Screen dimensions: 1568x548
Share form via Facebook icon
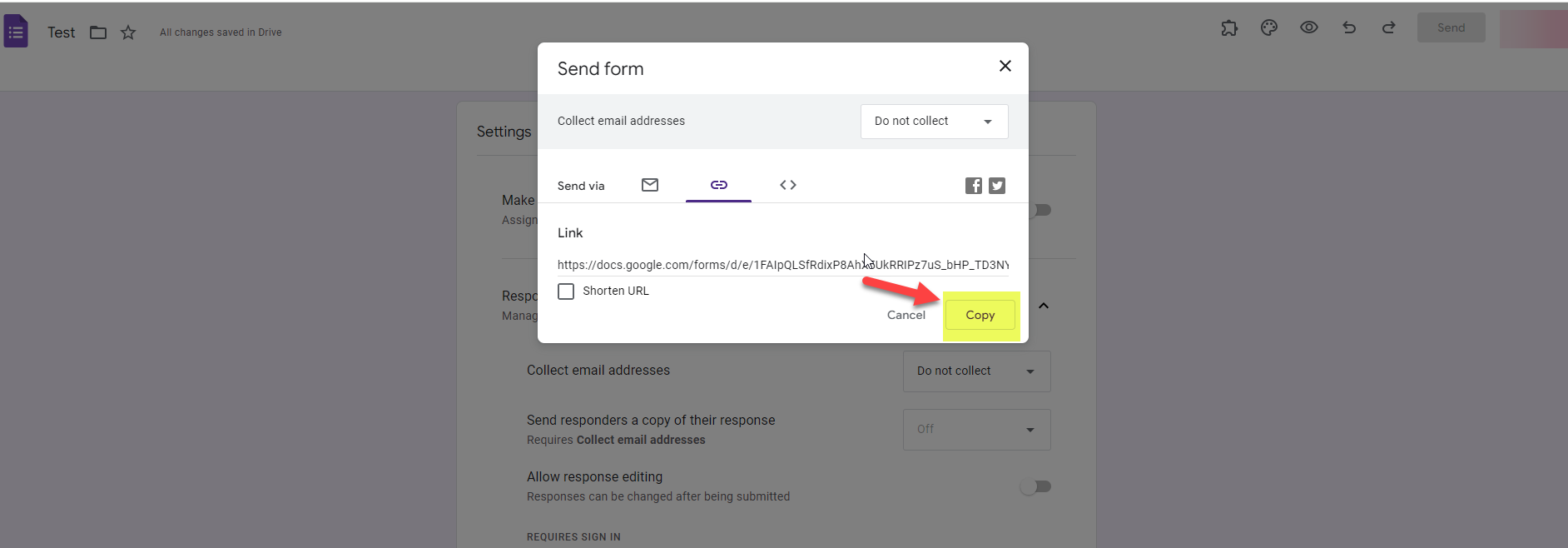pos(973,186)
